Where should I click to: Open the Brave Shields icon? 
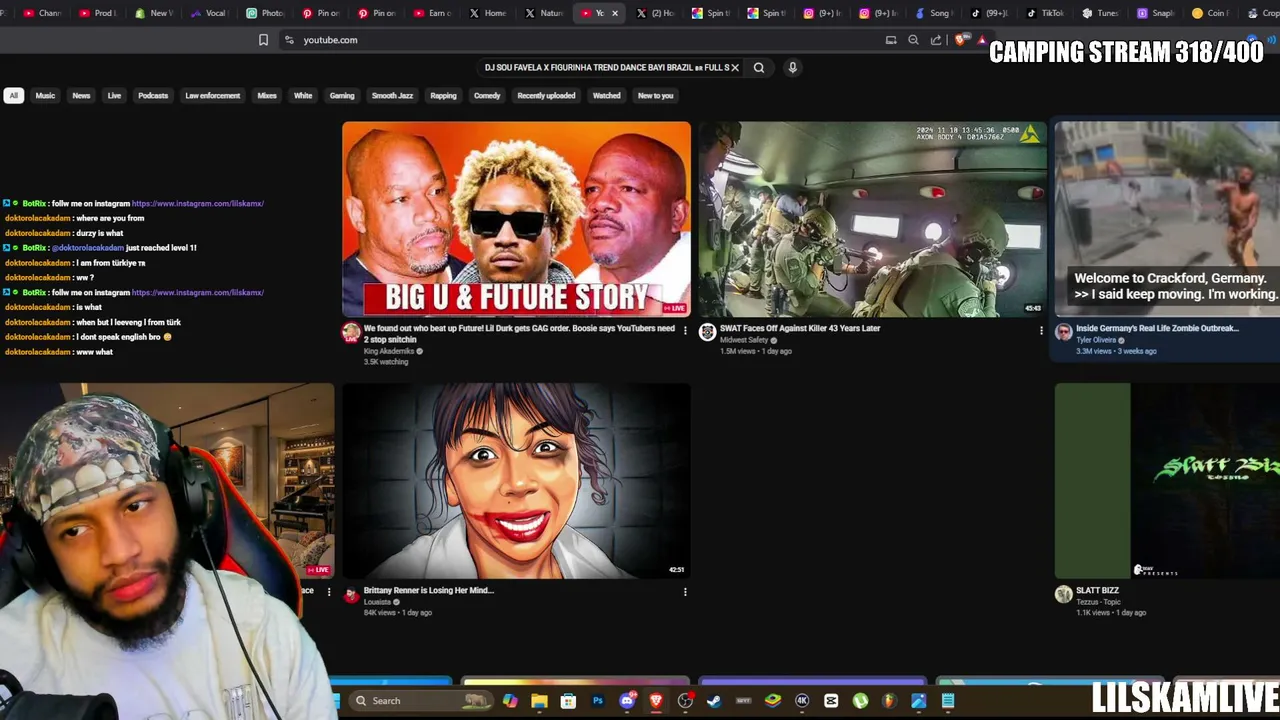tap(960, 40)
